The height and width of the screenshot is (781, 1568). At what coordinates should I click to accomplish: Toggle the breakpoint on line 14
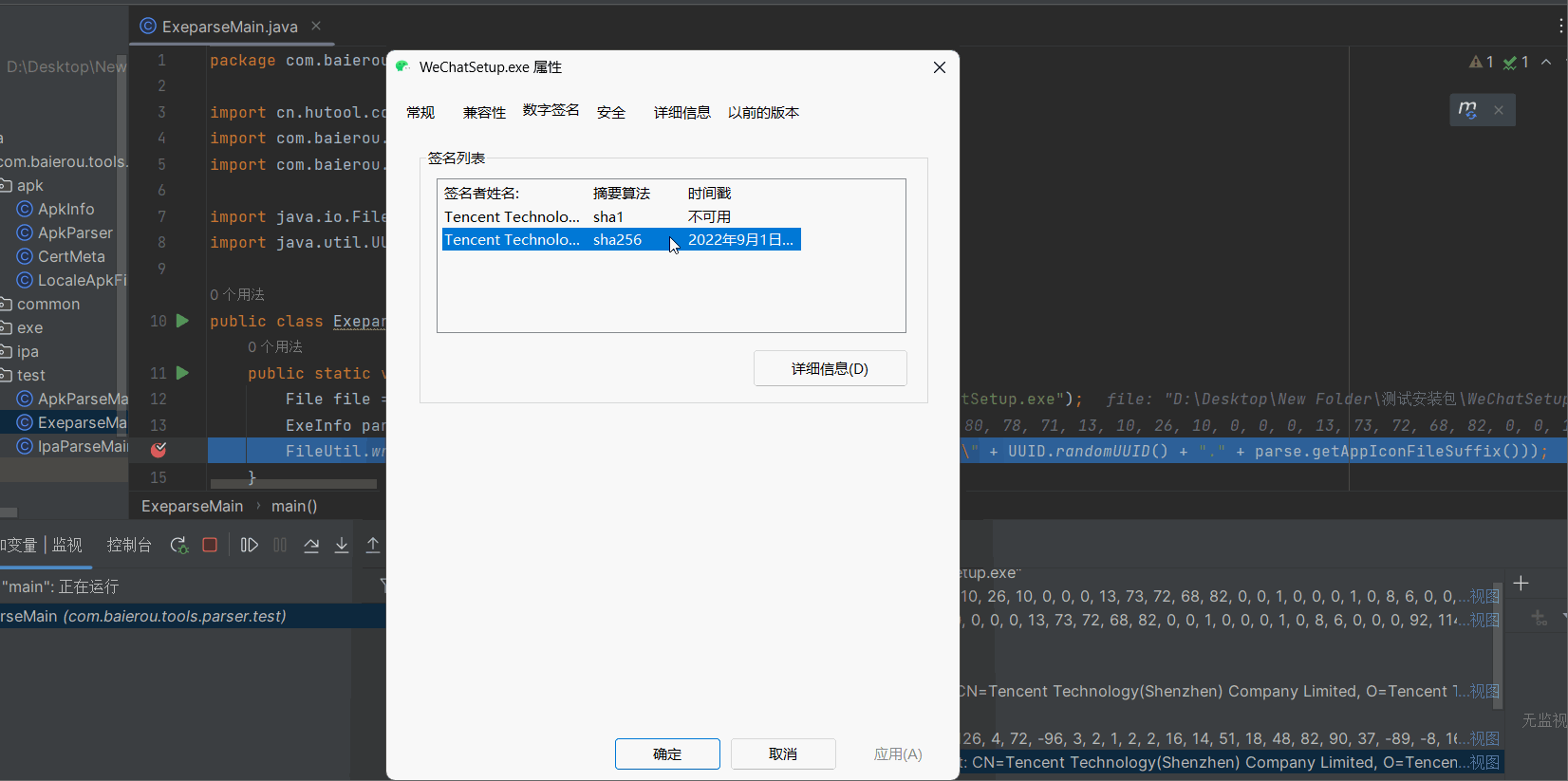(159, 450)
